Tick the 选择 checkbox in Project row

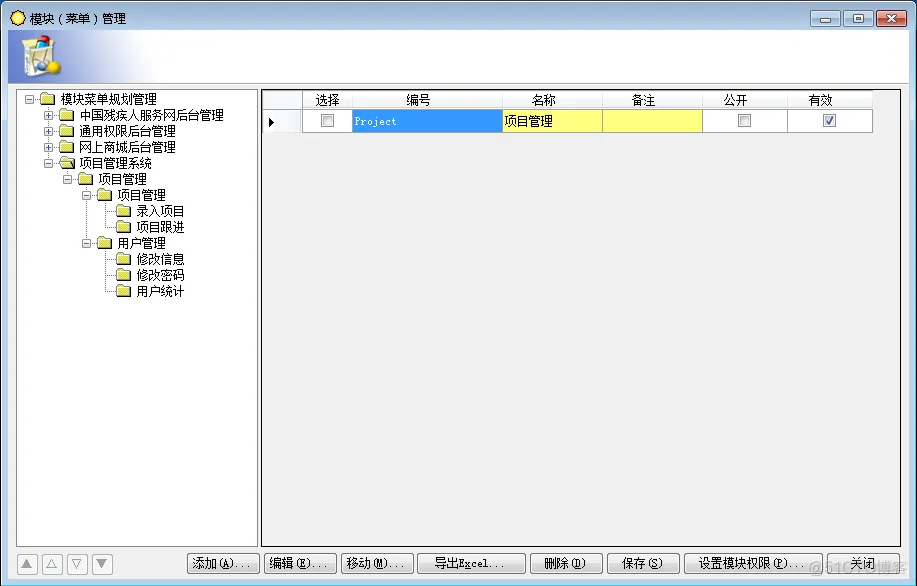coord(328,120)
